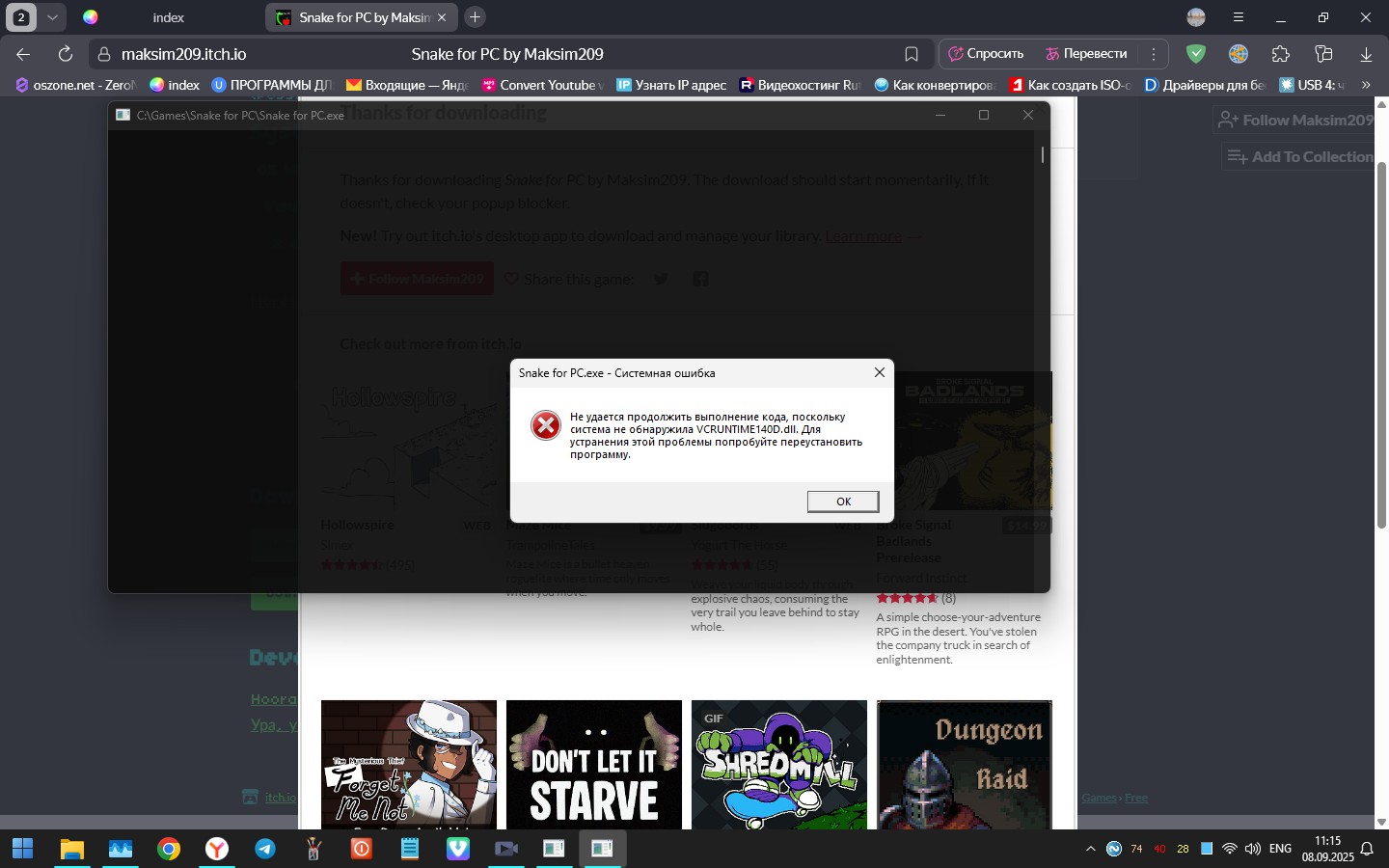This screenshot has width=1389, height=868.
Task: Click the red error icon in the dialog
Action: (x=546, y=425)
